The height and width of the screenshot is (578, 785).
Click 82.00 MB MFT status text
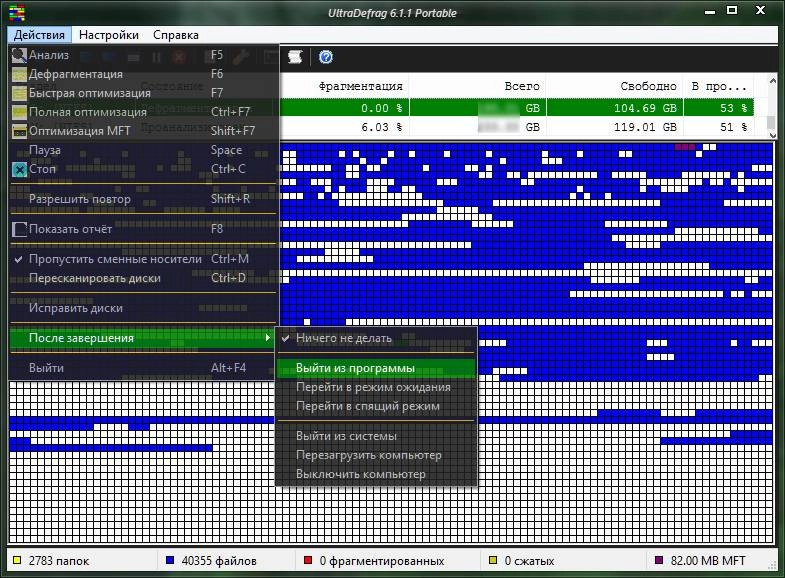point(708,561)
